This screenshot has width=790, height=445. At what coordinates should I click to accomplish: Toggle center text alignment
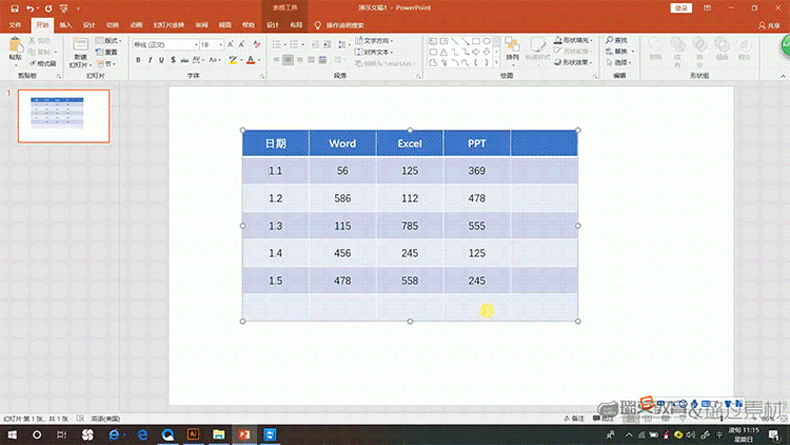[288, 60]
